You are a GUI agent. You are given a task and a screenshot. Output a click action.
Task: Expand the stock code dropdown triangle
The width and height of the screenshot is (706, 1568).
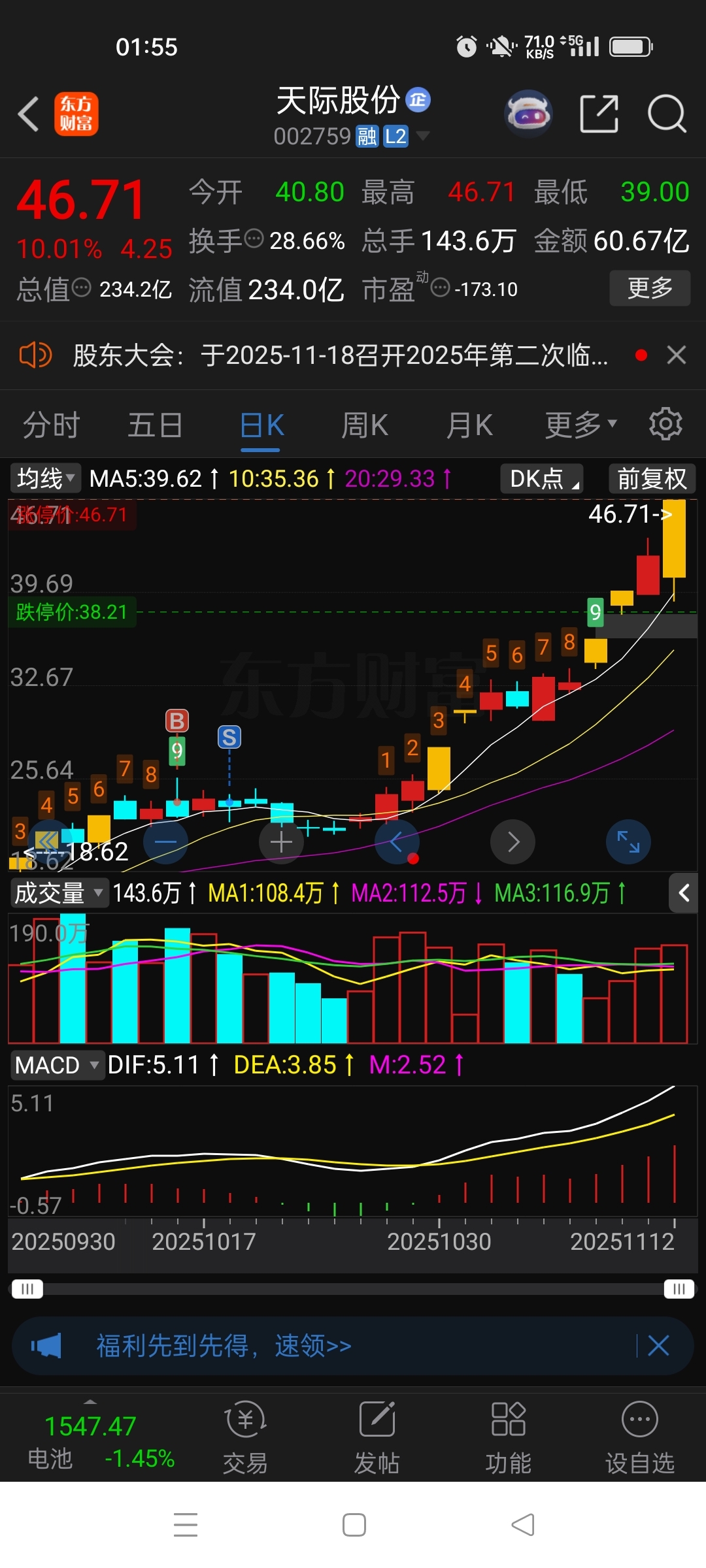423,136
